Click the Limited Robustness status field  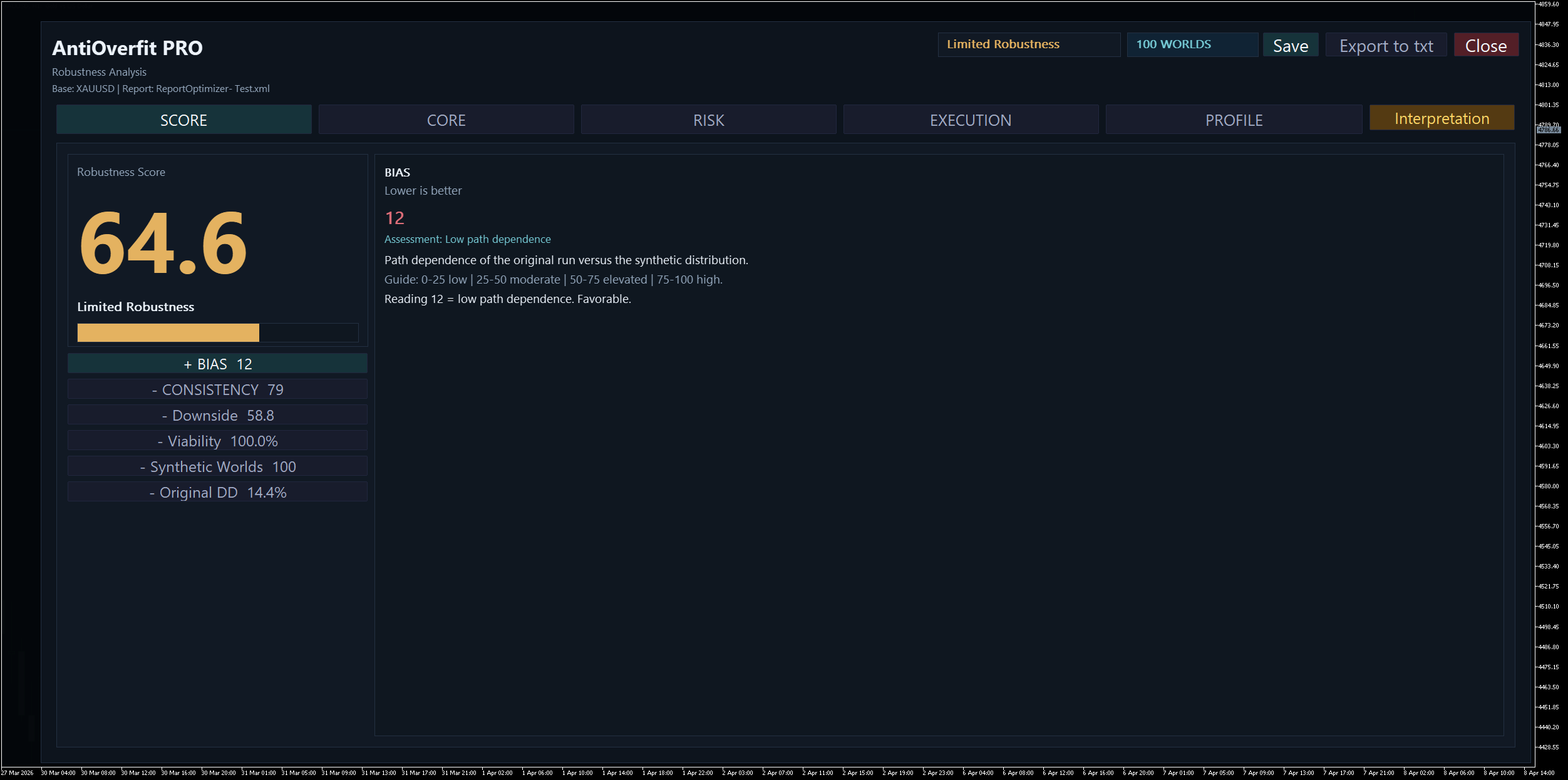point(1028,45)
